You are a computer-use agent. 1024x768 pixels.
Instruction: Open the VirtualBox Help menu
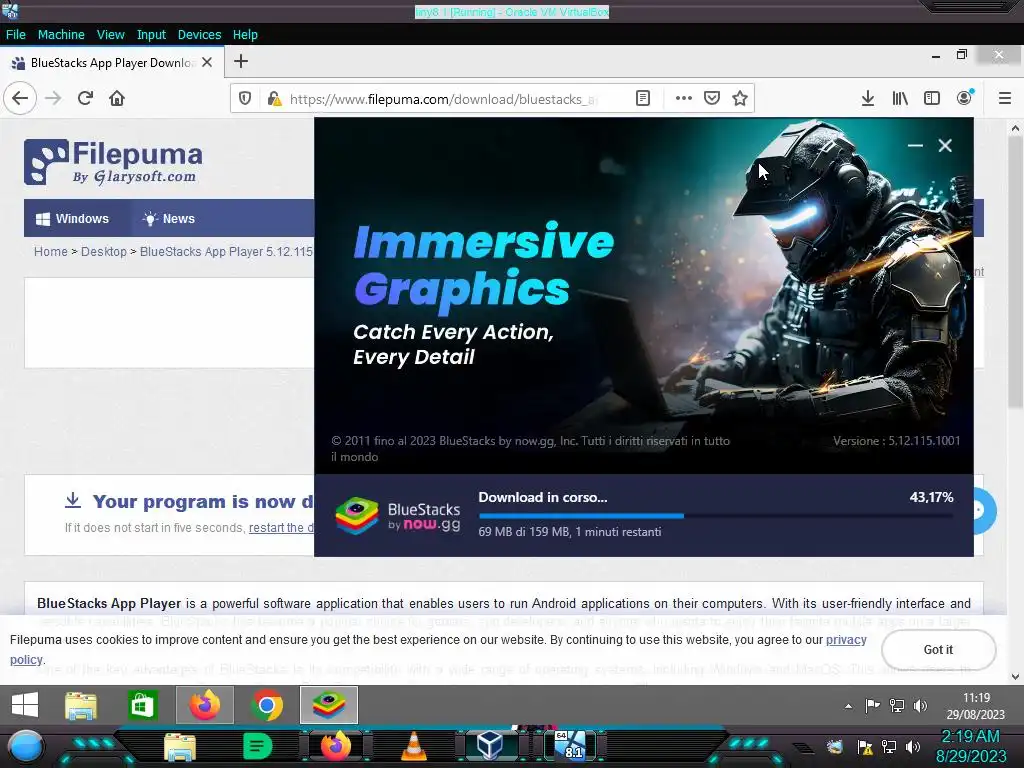245,35
